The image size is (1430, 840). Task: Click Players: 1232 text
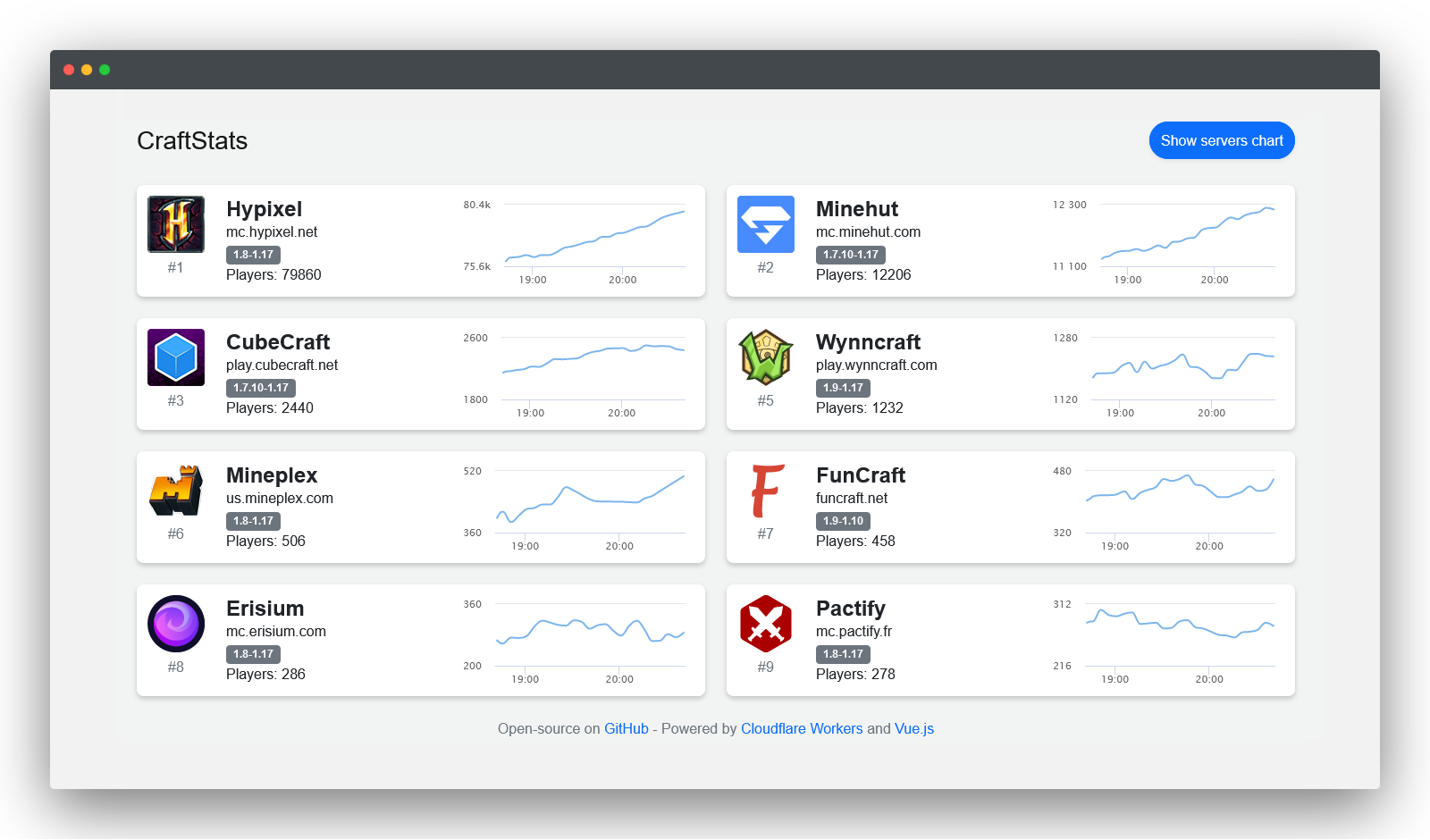point(860,408)
